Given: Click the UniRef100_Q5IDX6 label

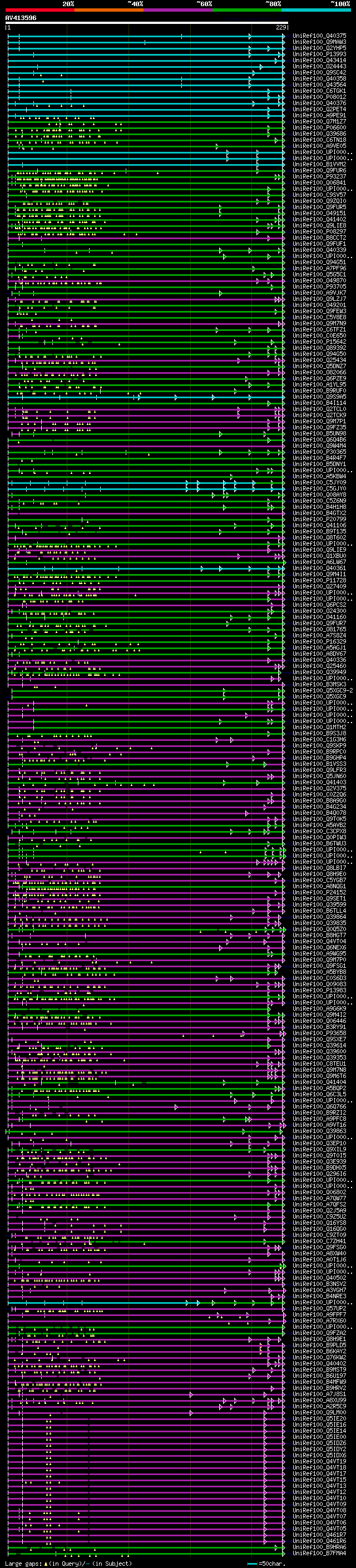Looking at the screenshot, I should pyautogui.click(x=319, y=1455).
